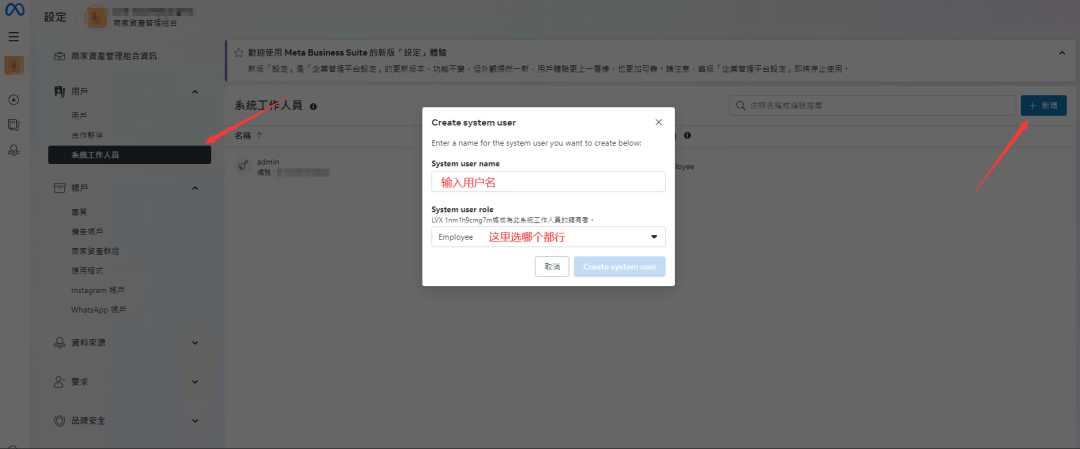This screenshot has height=449, width=1080.
Task: Open the hamburger menu
Action: (14, 37)
